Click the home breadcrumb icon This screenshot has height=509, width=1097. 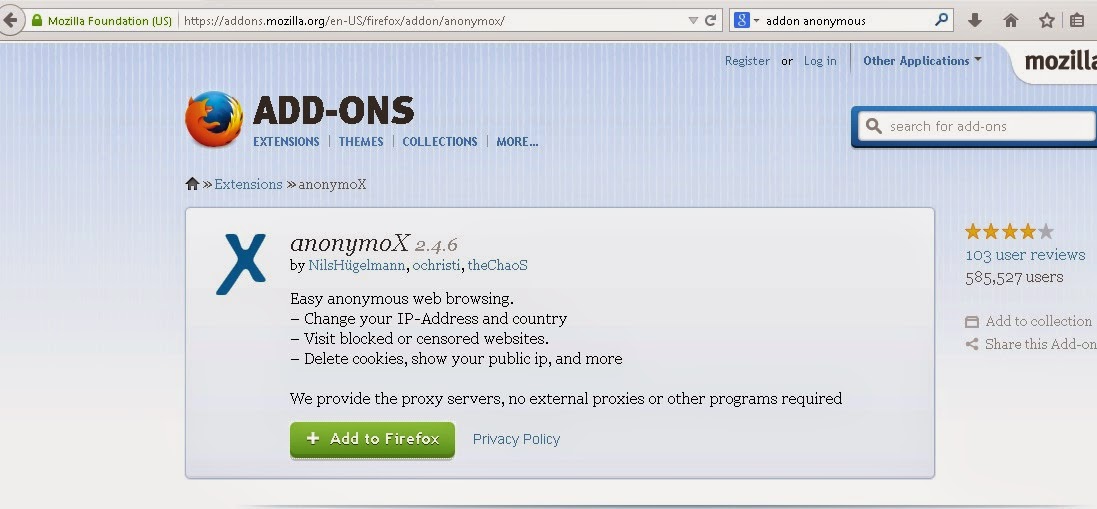(192, 184)
